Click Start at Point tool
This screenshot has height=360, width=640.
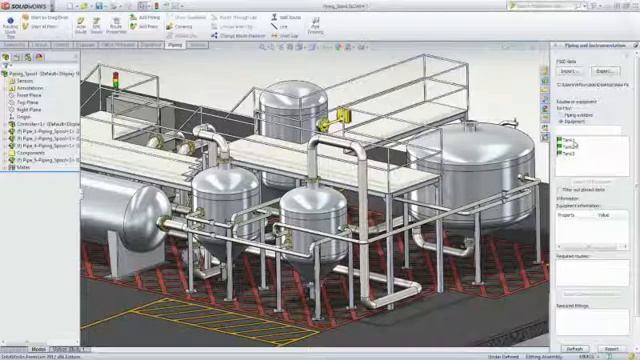[40, 27]
